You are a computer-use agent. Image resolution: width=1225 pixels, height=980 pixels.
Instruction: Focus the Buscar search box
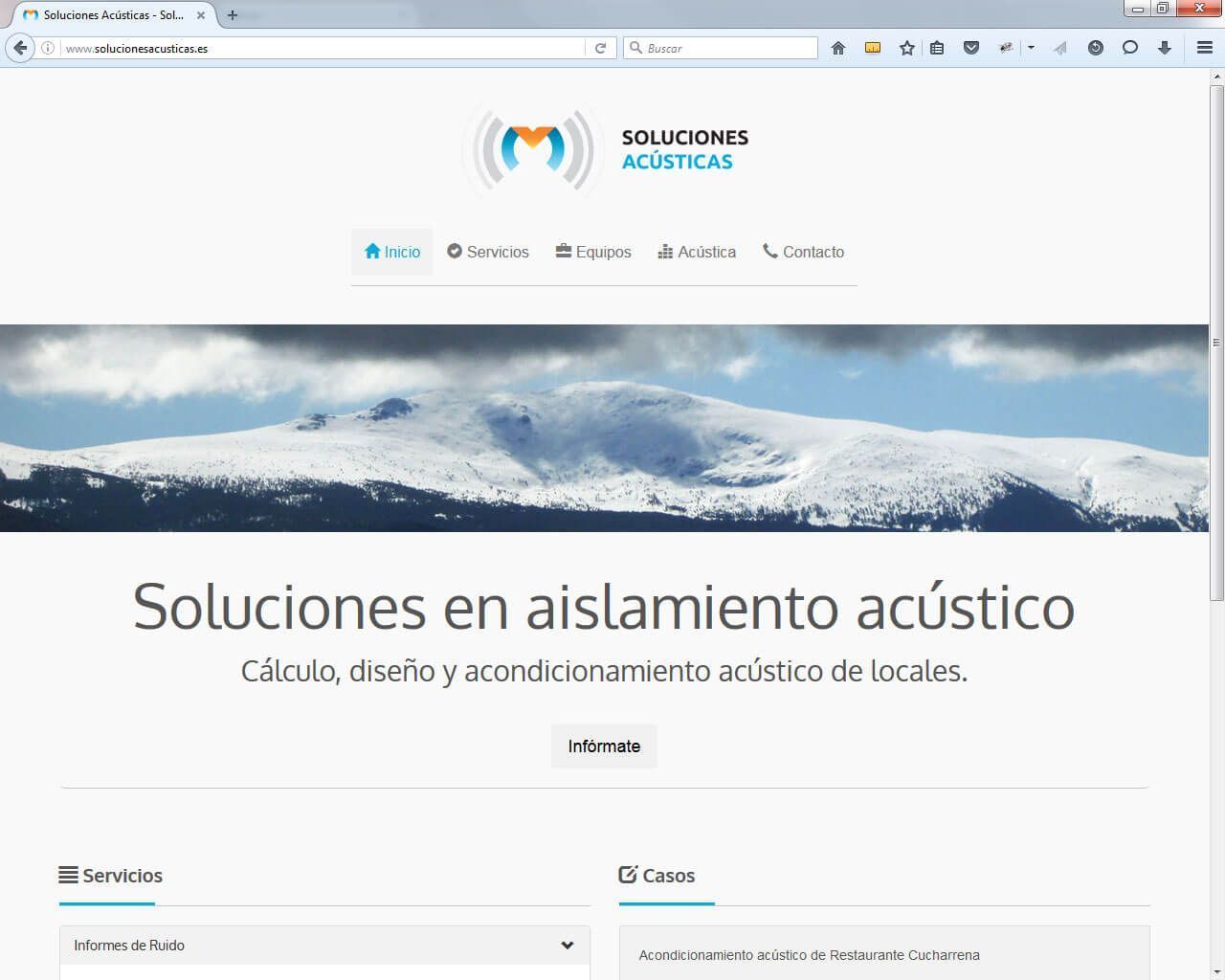(721, 48)
